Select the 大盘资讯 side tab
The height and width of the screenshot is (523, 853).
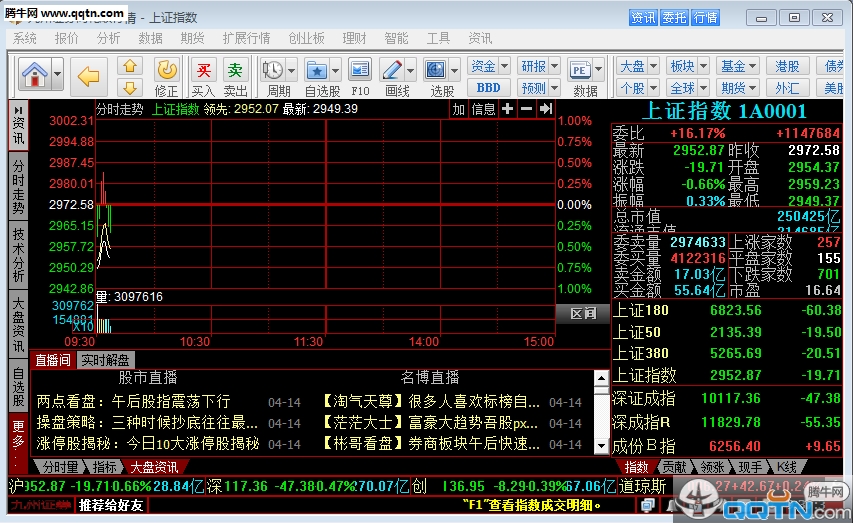[x=18, y=324]
